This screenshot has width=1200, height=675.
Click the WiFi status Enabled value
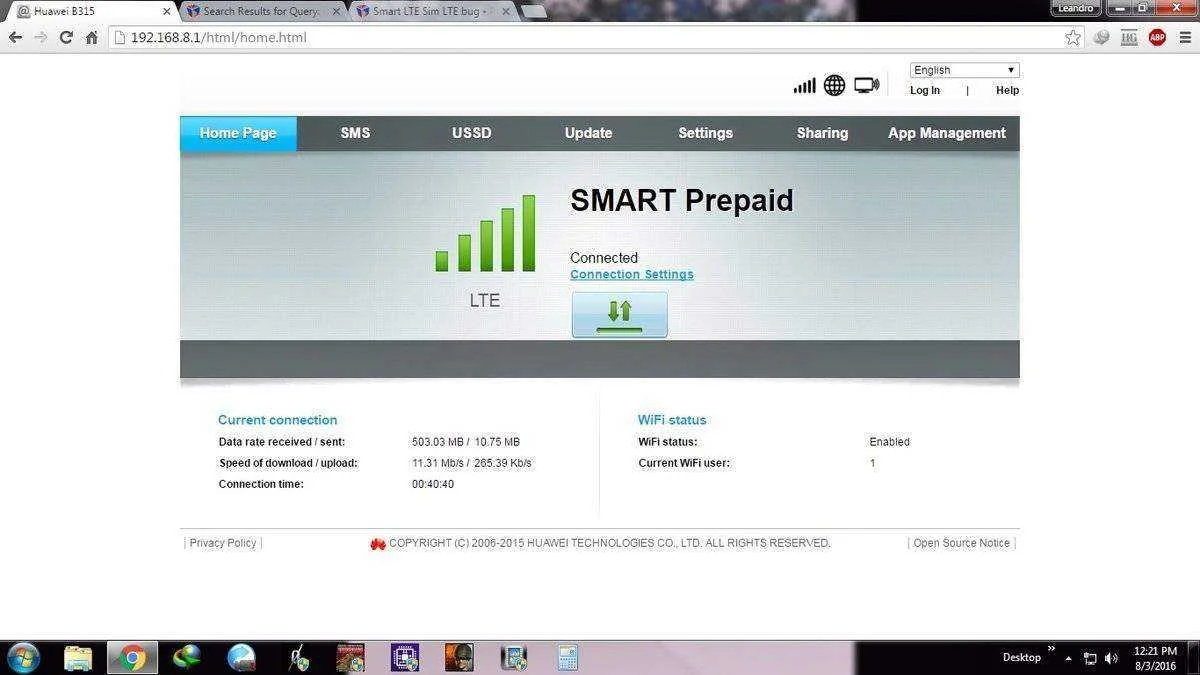click(890, 442)
